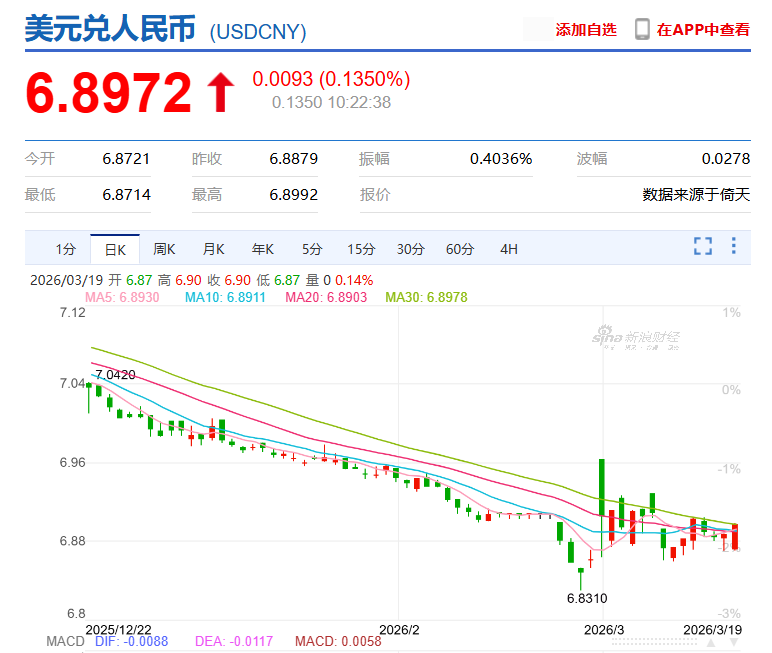
Task: Switch to 月K monthly chart
Action: [x=213, y=249]
